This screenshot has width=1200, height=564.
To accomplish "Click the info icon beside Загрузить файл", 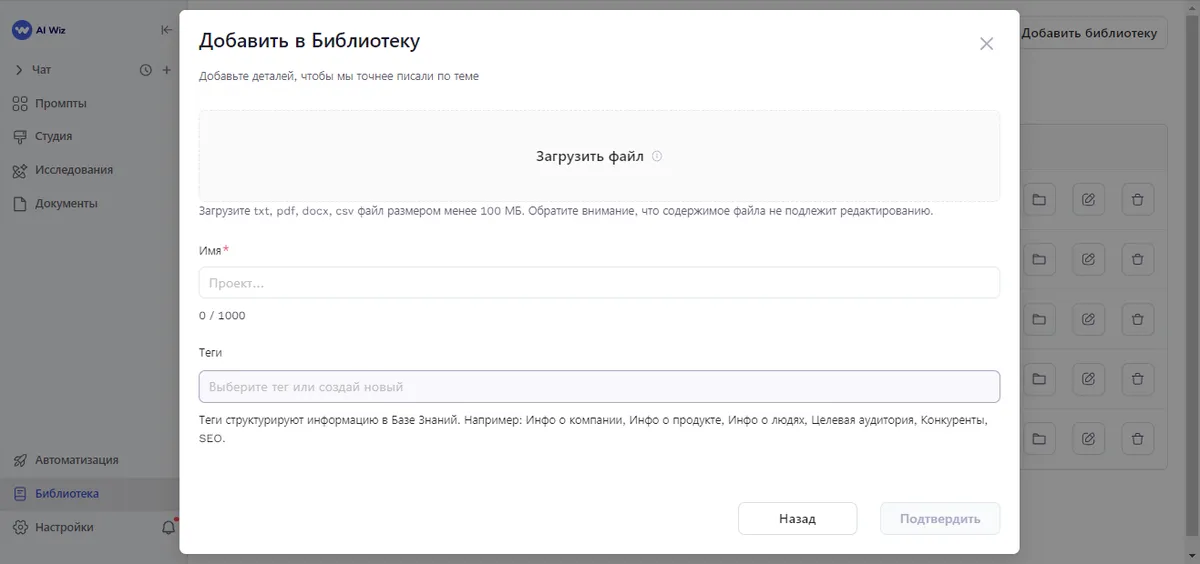I will (657, 156).
